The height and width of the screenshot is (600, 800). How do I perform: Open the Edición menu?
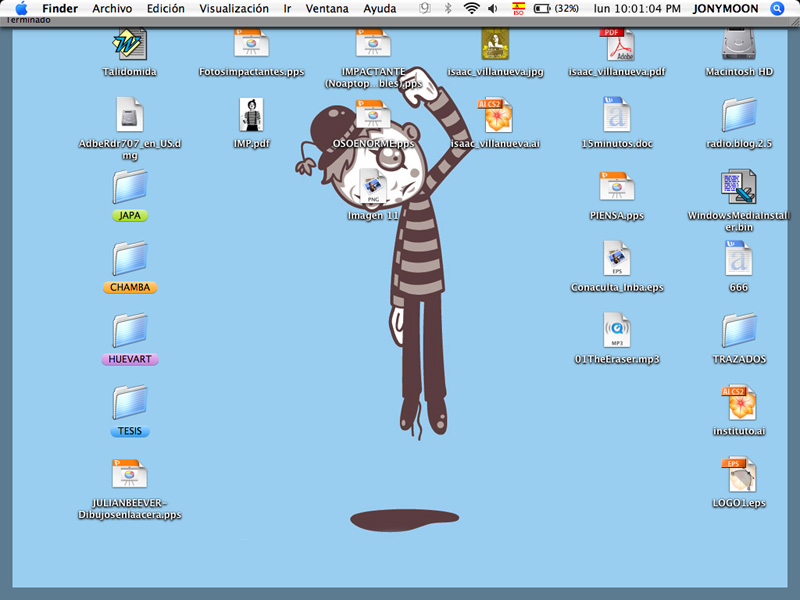point(165,9)
